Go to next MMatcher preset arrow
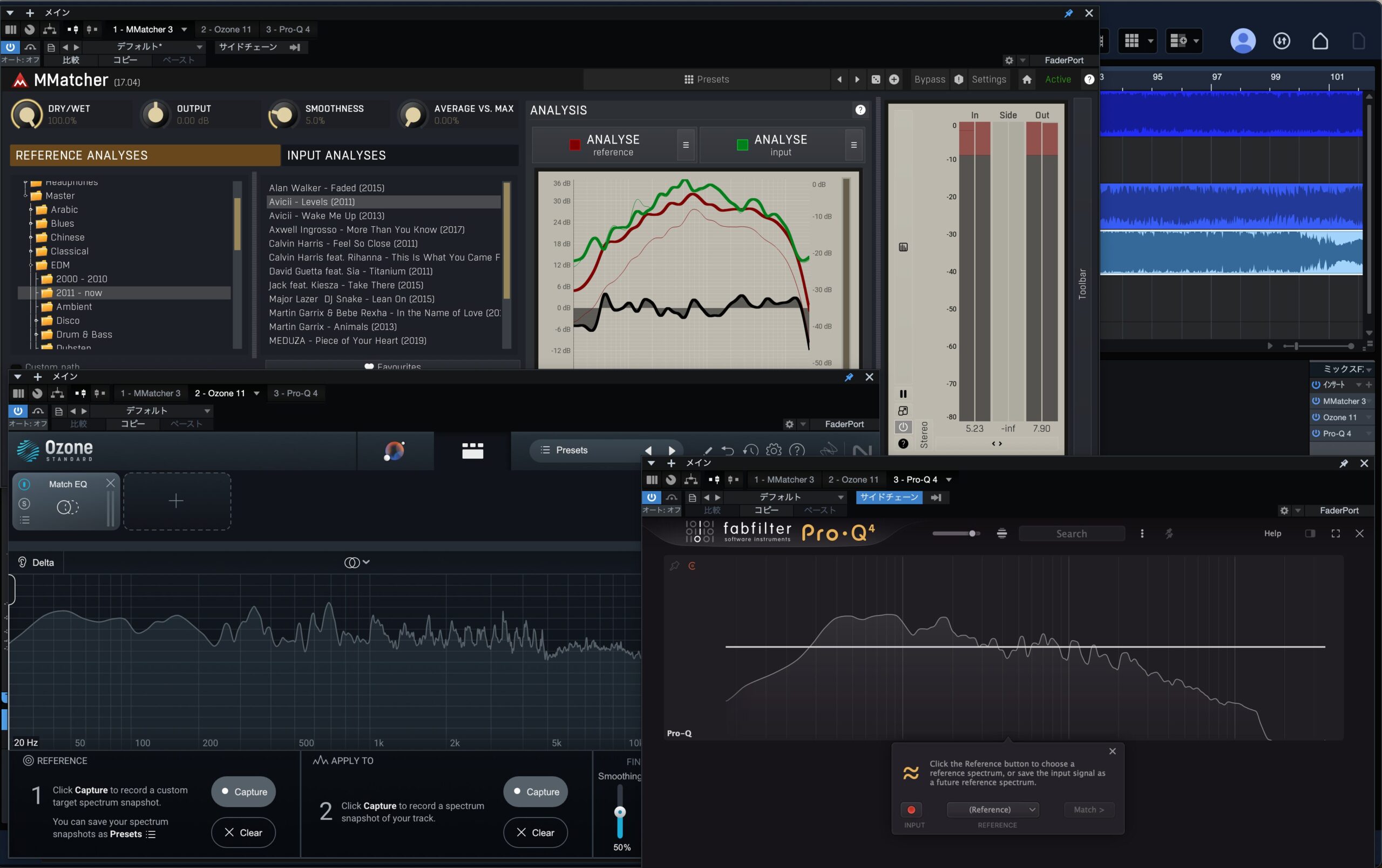Viewport: 1382px width, 868px height. (x=857, y=80)
